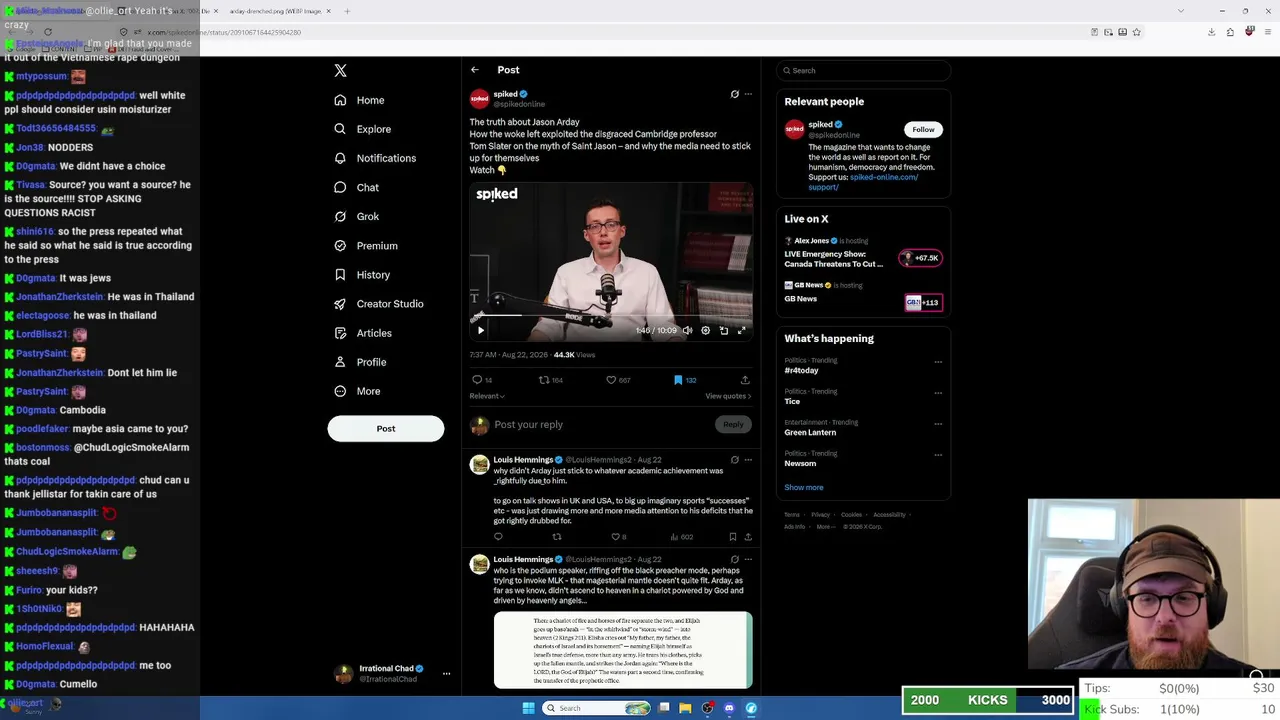Open video settings gear

tap(706, 330)
